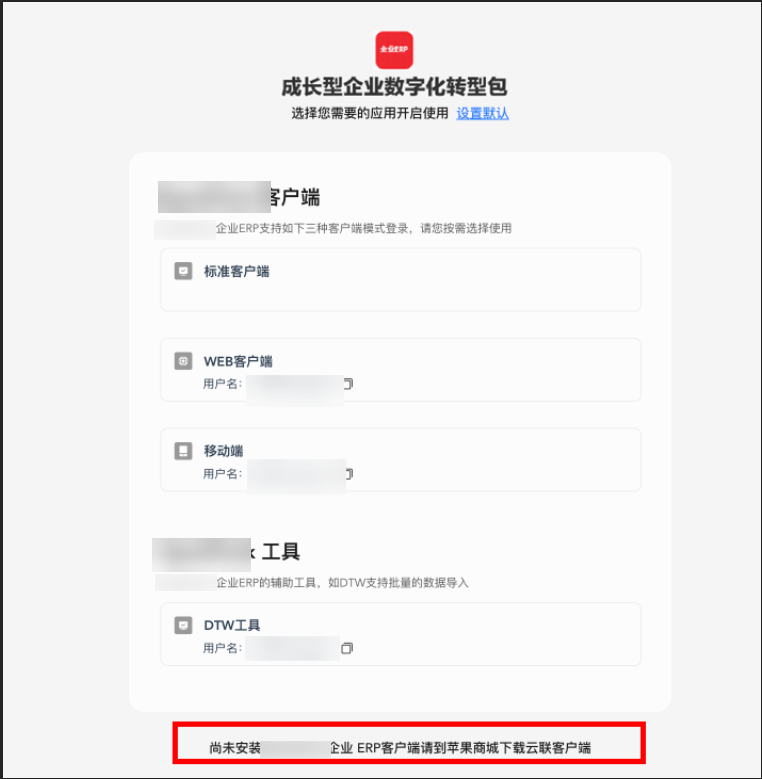This screenshot has height=779, width=762.
Task: Copy the 移动端 username with copy icon
Action: coord(349,474)
